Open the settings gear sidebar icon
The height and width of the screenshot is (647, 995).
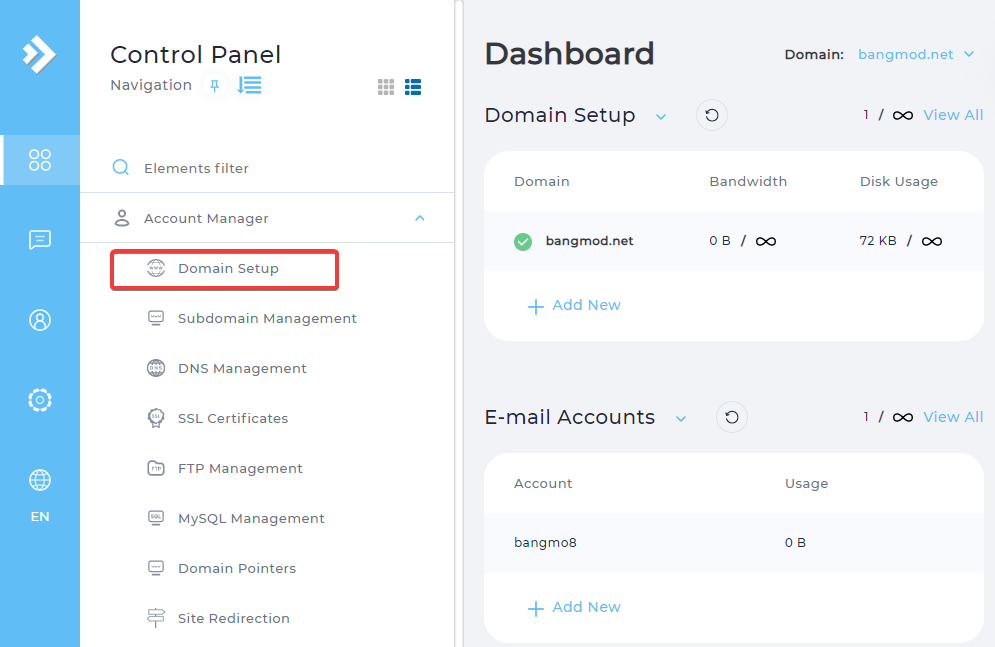40,400
